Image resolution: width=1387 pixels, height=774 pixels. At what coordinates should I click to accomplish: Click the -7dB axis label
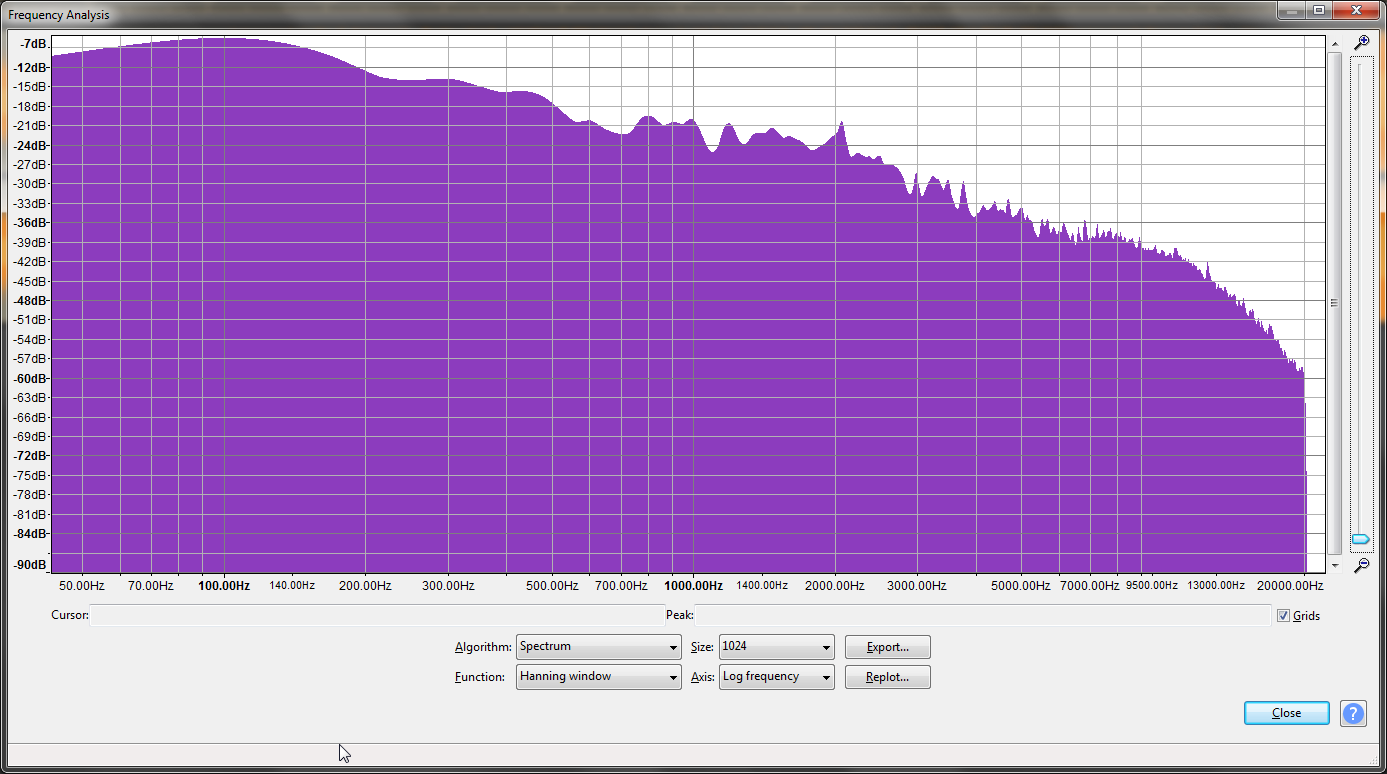(34, 44)
